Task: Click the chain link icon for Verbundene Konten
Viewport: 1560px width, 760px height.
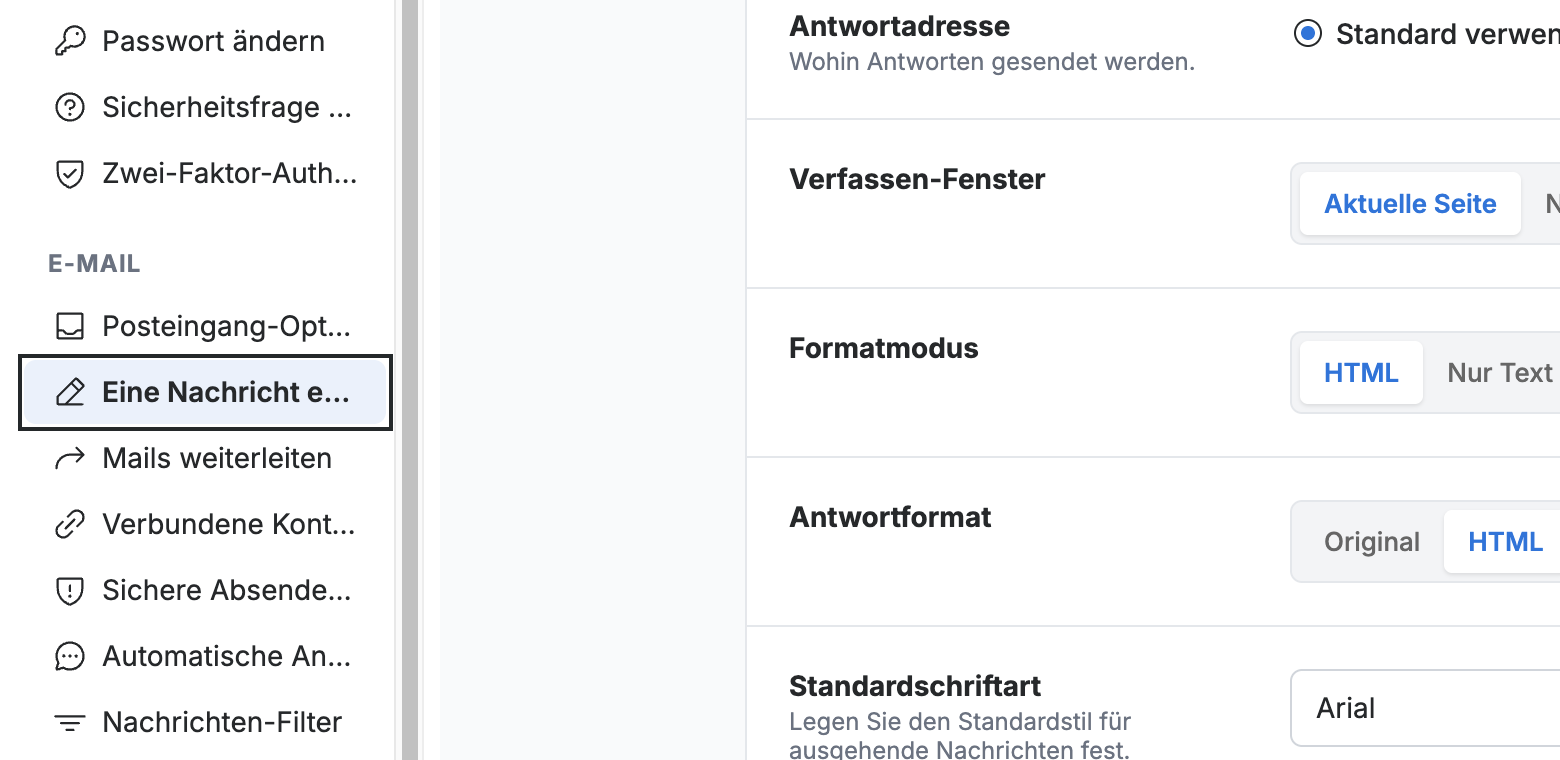Action: pyautogui.click(x=69, y=524)
